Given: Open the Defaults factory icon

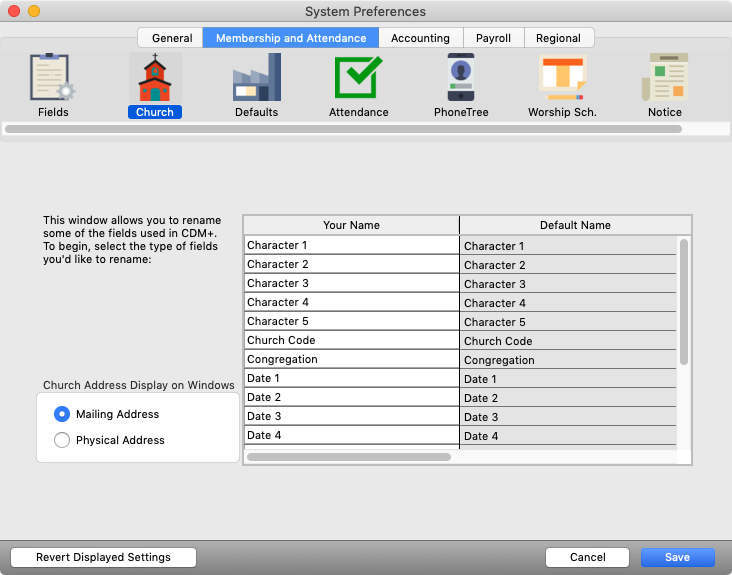Looking at the screenshot, I should click(256, 79).
